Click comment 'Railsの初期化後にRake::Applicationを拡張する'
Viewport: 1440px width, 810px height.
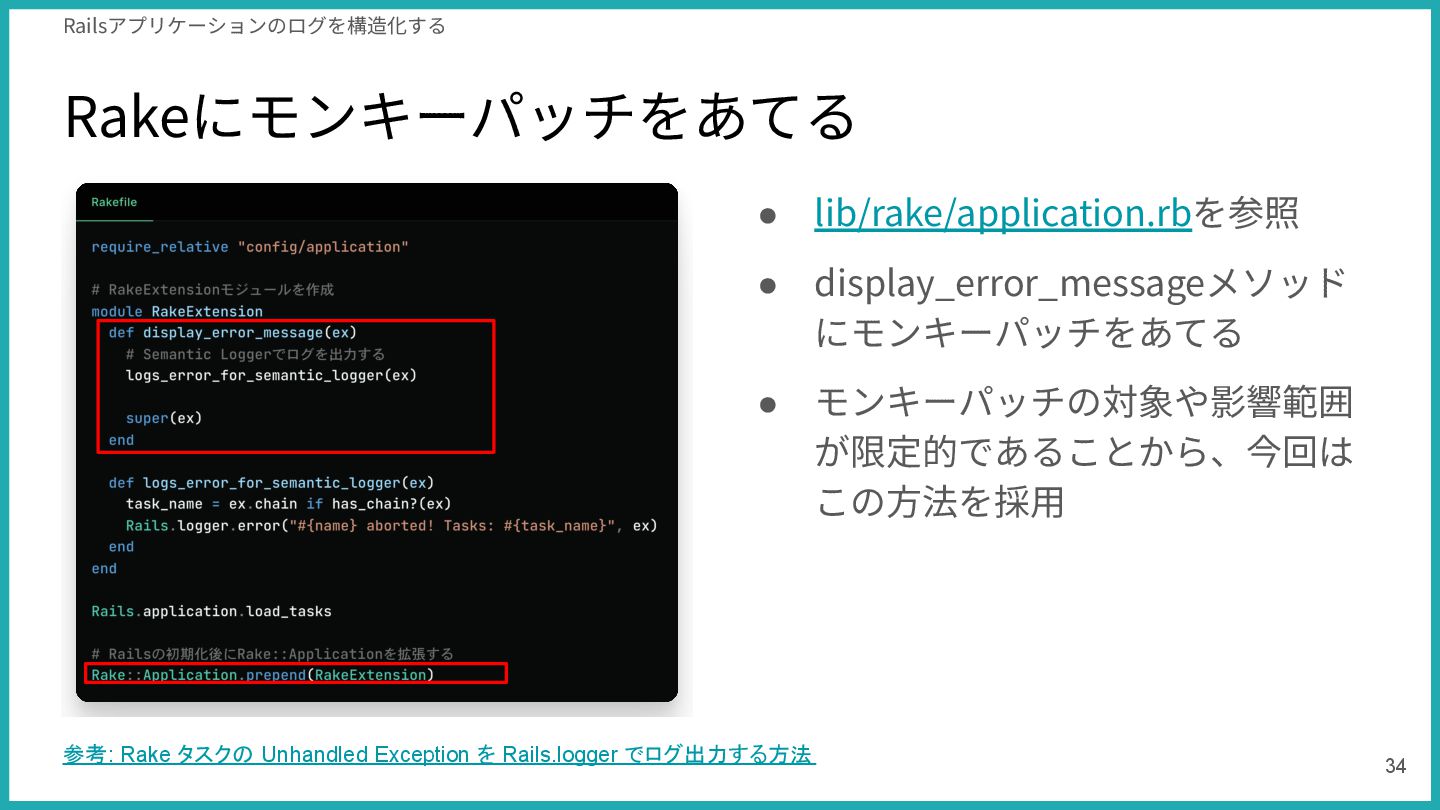(x=272, y=654)
